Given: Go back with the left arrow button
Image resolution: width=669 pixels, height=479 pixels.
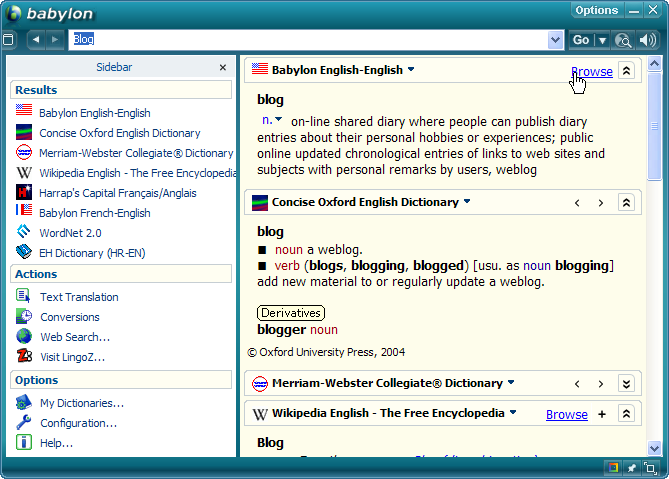Looking at the screenshot, I should [x=36, y=40].
